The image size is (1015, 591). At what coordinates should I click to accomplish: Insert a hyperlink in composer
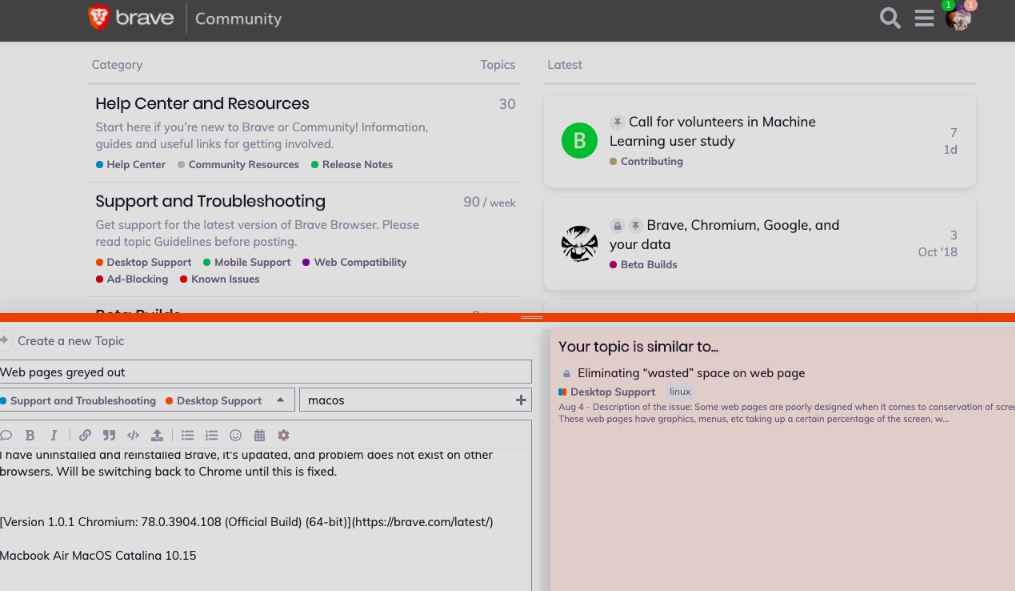point(85,435)
